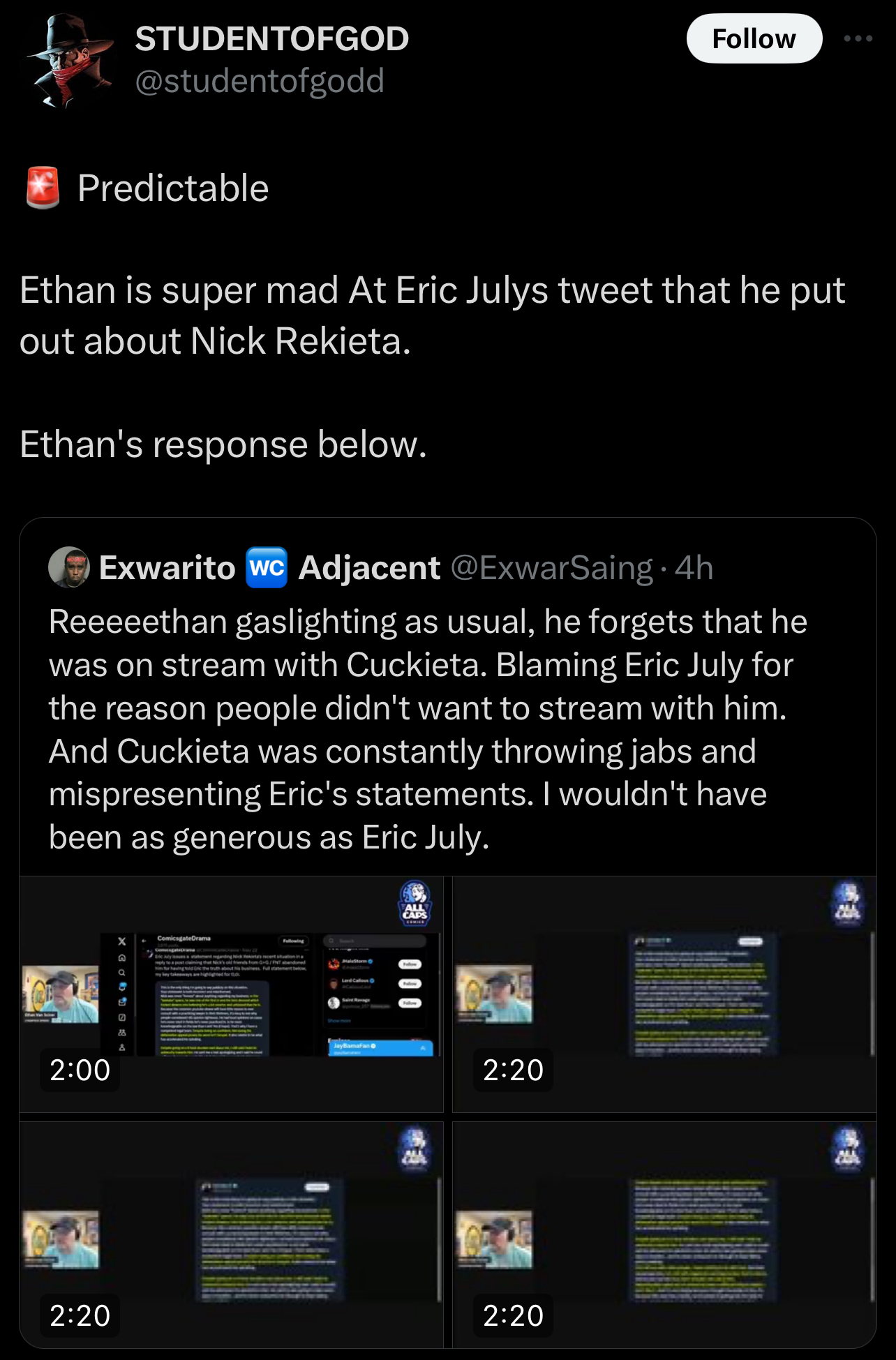Open the 4h timestamp on quoted tweet
The image size is (896, 1360).
click(694, 568)
